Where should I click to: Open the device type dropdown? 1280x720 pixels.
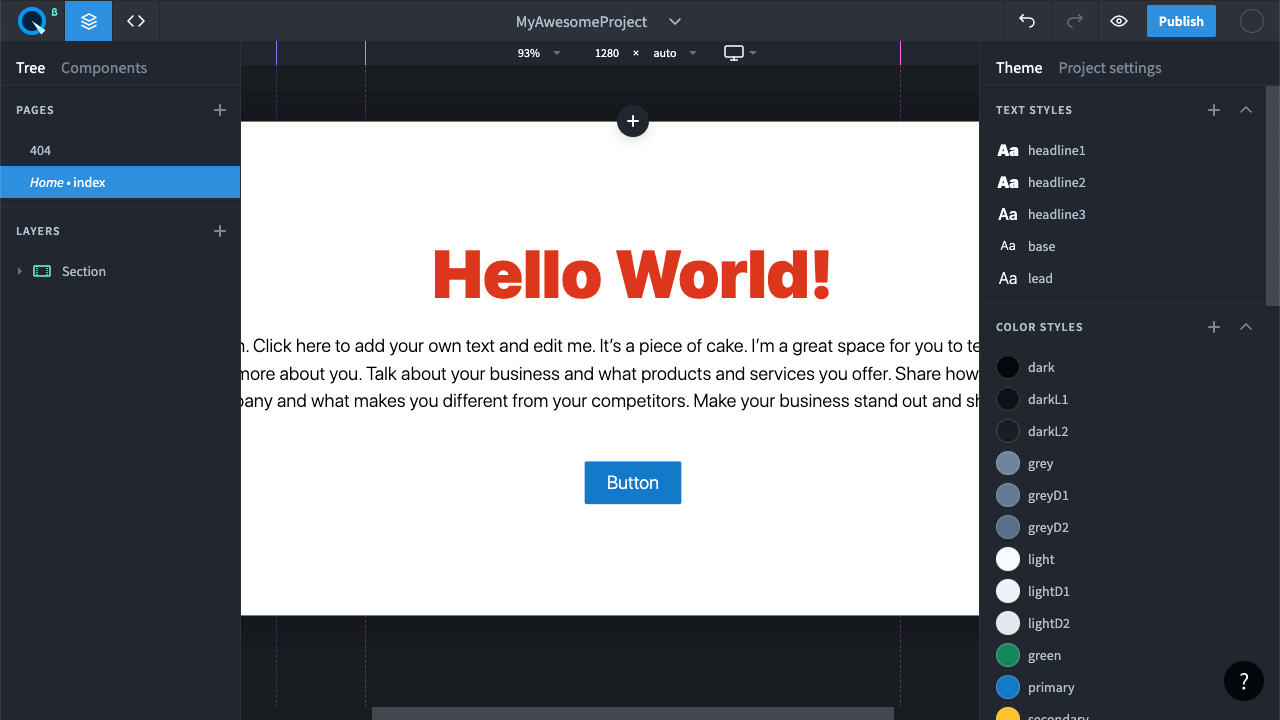tap(740, 53)
